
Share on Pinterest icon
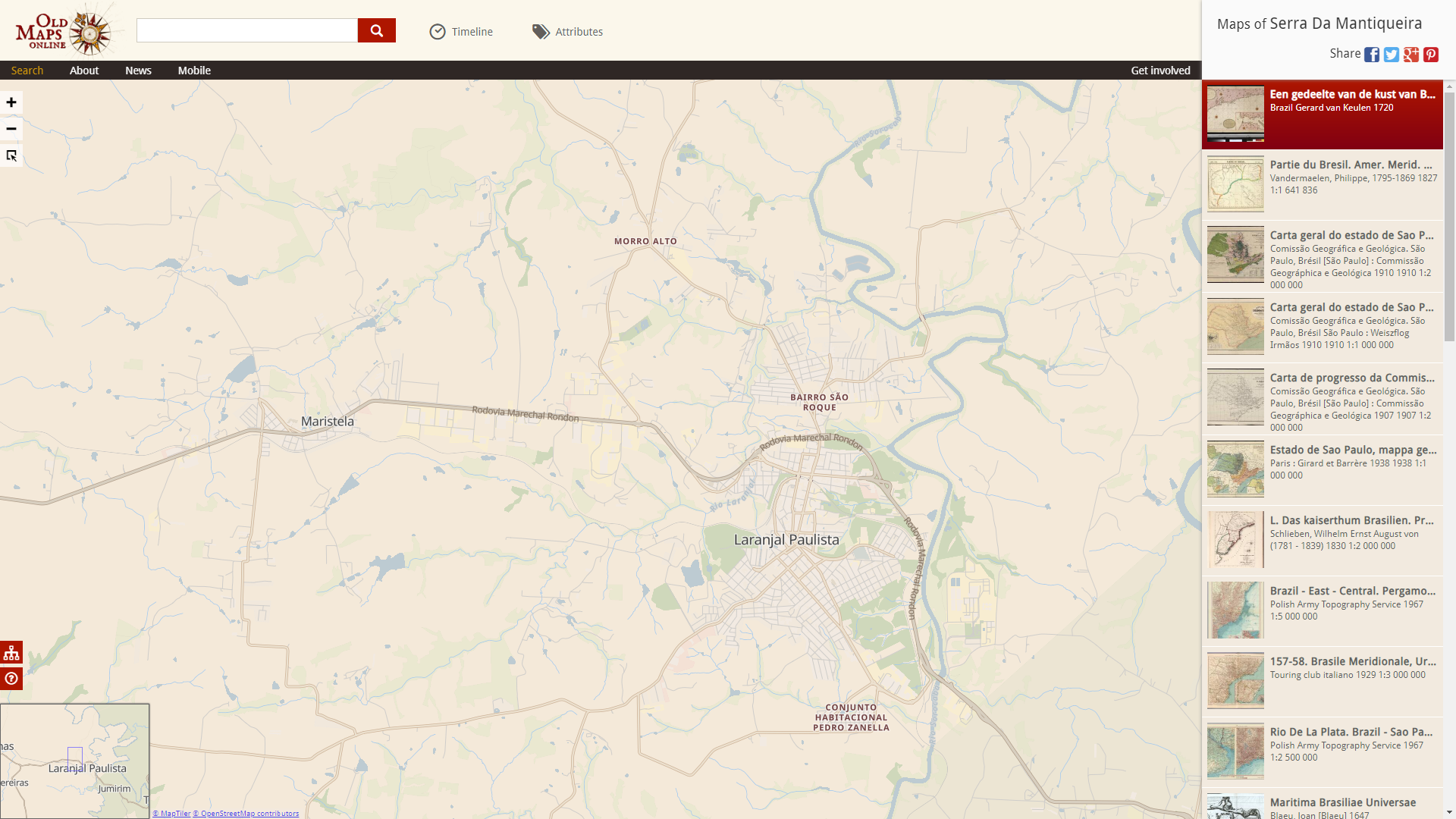click(1431, 55)
